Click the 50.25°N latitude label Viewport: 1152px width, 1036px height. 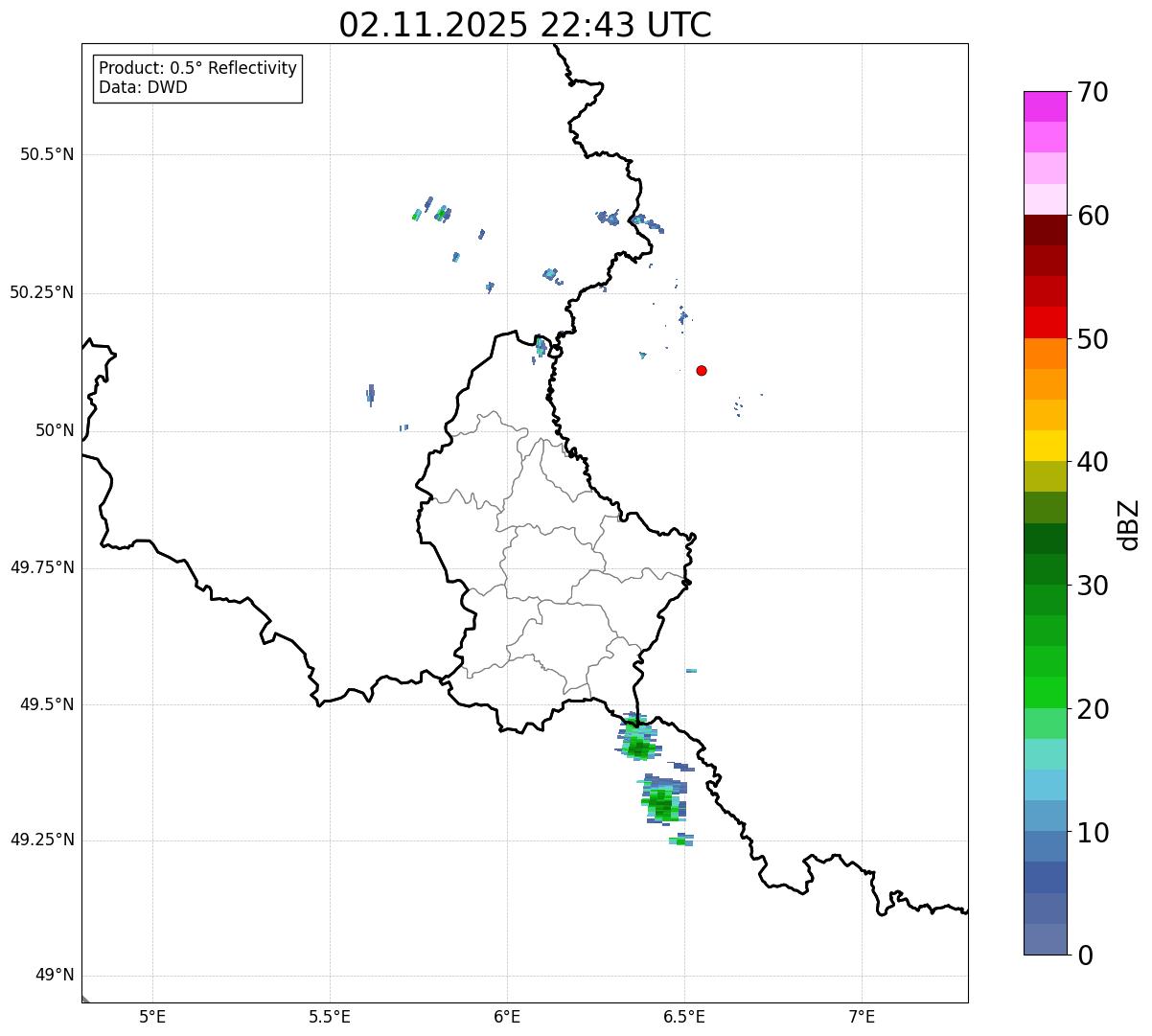42,293
